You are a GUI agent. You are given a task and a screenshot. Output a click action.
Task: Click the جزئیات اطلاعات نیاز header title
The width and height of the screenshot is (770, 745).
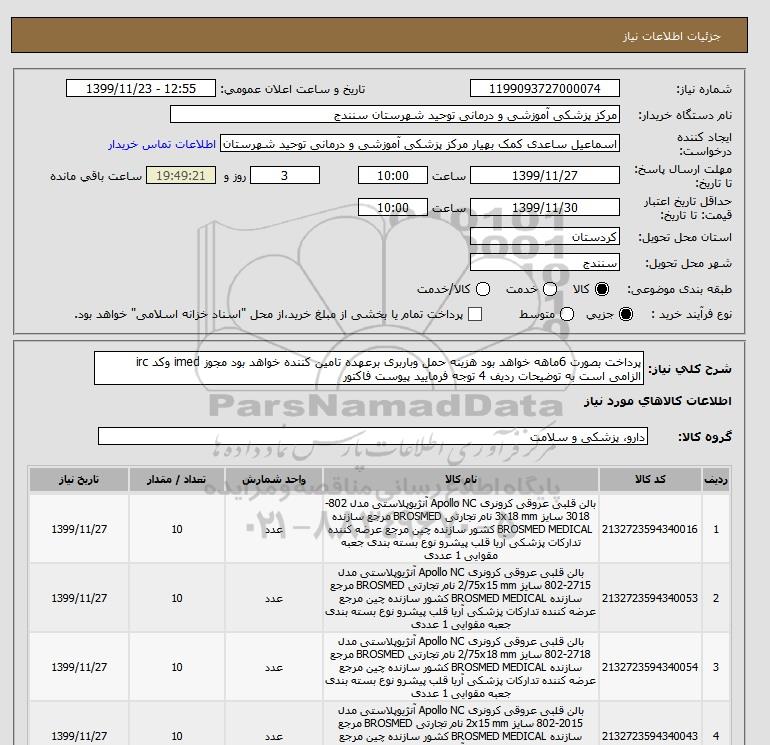(671, 36)
